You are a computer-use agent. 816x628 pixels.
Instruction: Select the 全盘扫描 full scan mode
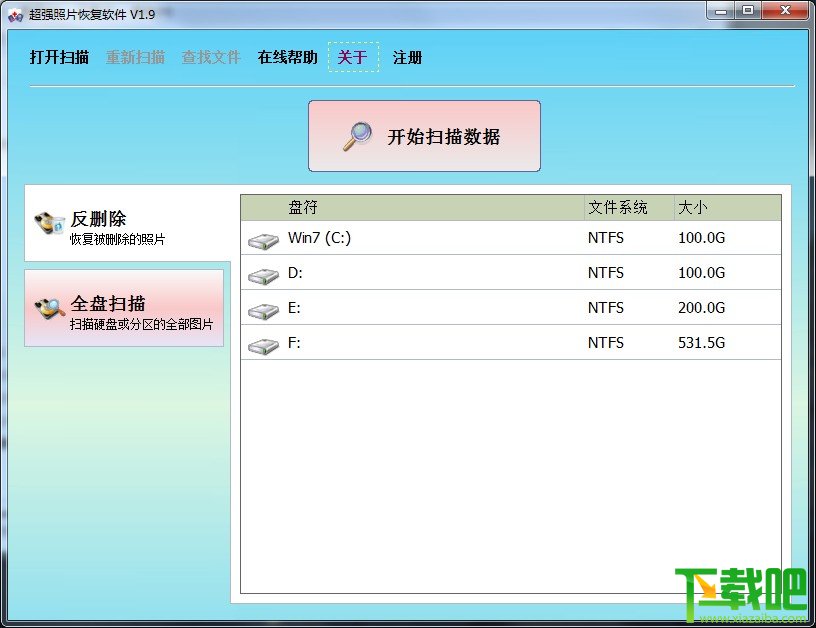pyautogui.click(x=124, y=308)
